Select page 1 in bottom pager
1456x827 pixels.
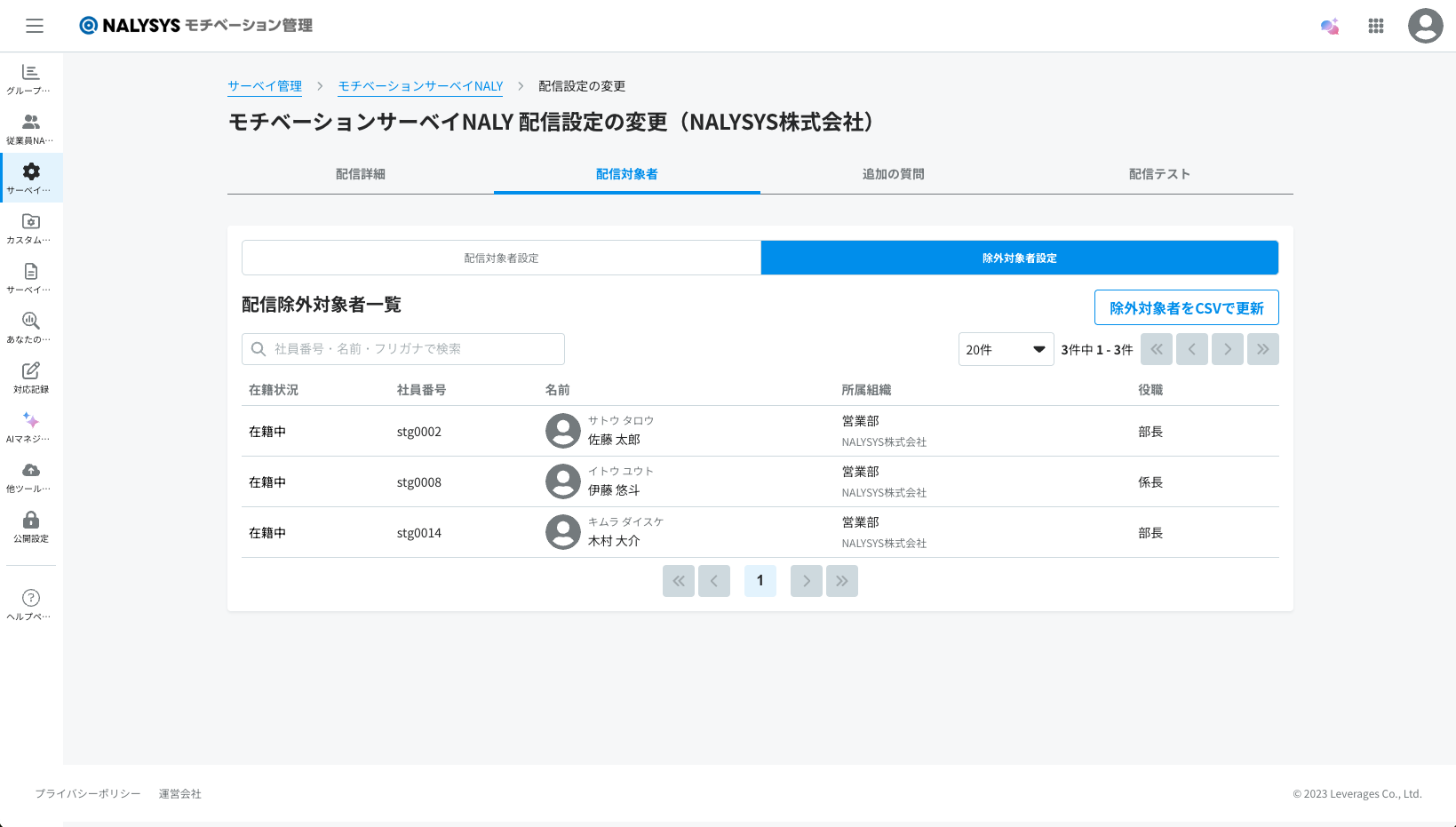tap(760, 581)
